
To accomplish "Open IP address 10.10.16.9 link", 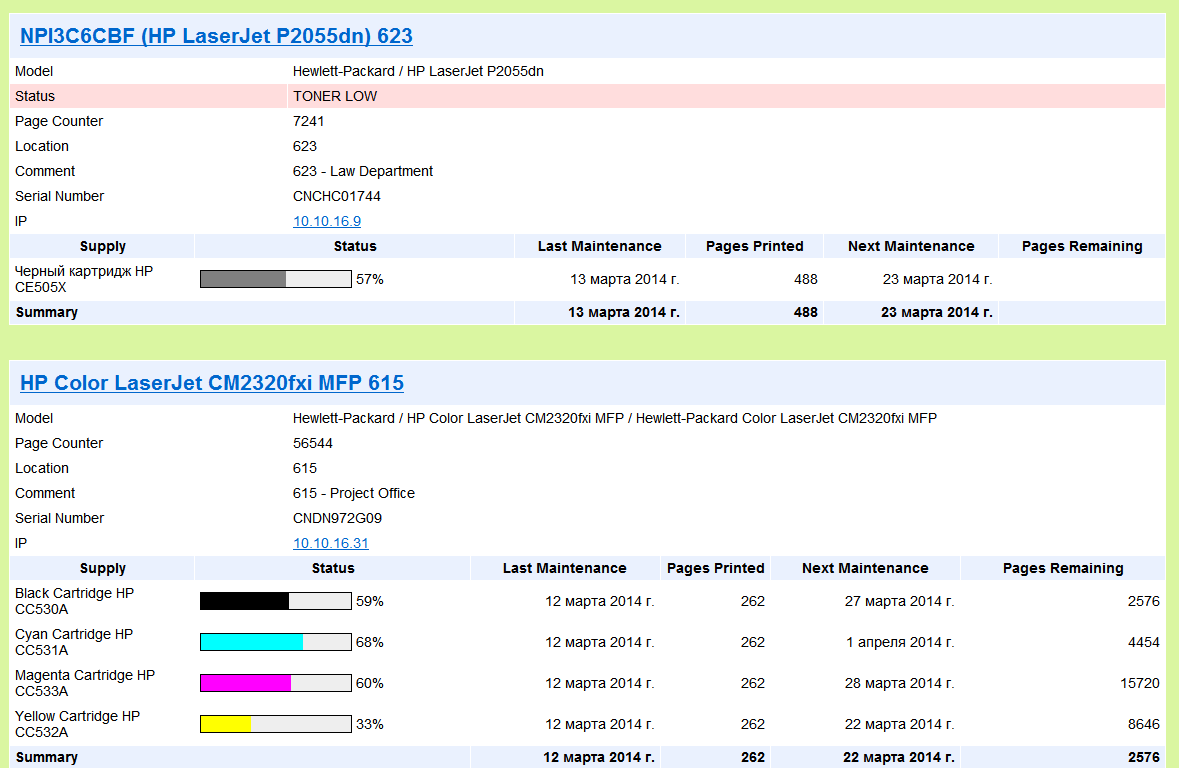I will pyautogui.click(x=326, y=221).
